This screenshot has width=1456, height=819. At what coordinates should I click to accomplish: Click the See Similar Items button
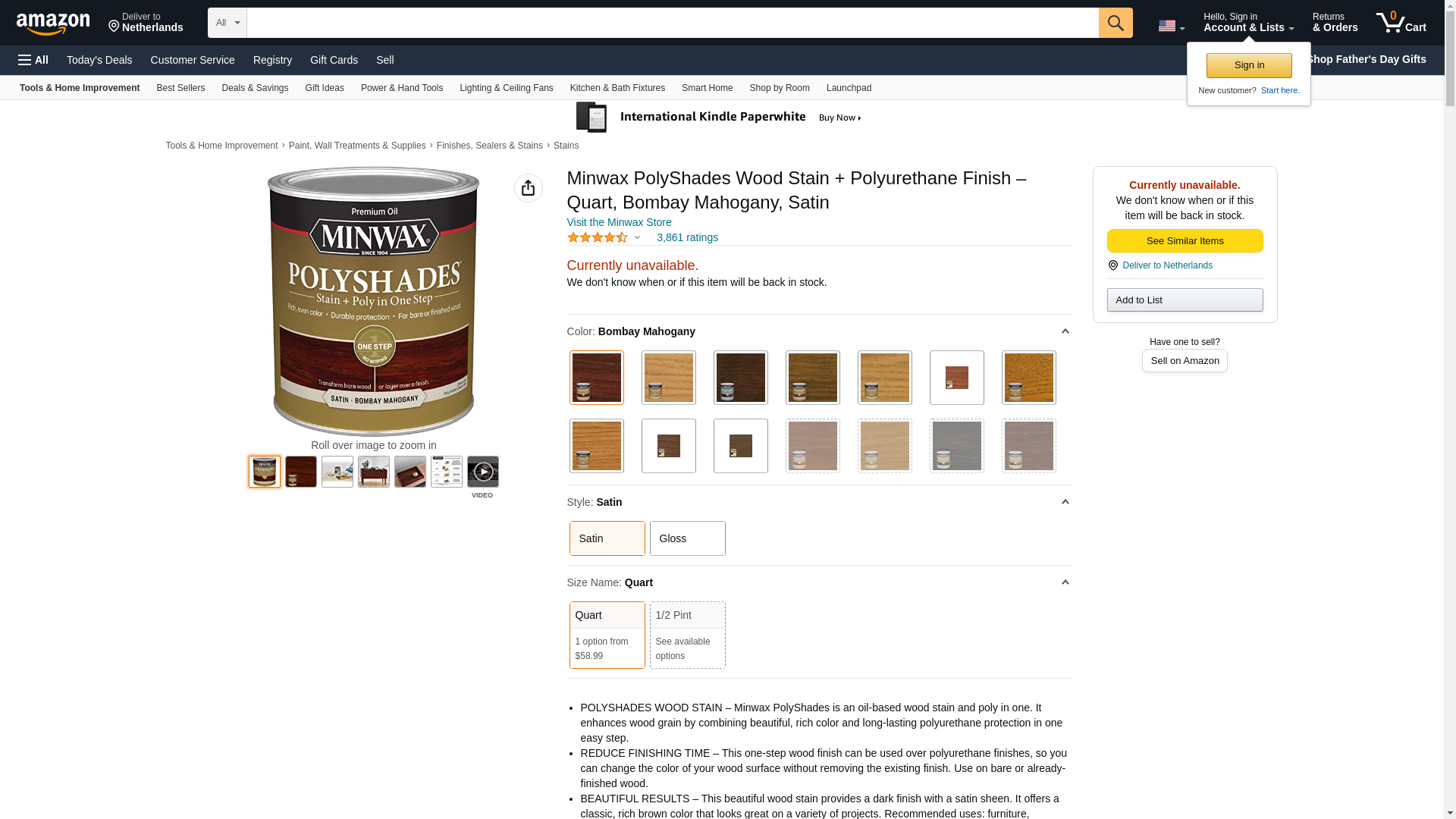tap(1185, 240)
